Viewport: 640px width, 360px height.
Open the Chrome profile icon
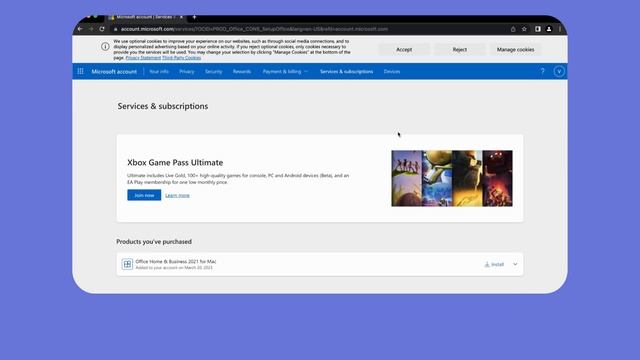click(x=549, y=29)
